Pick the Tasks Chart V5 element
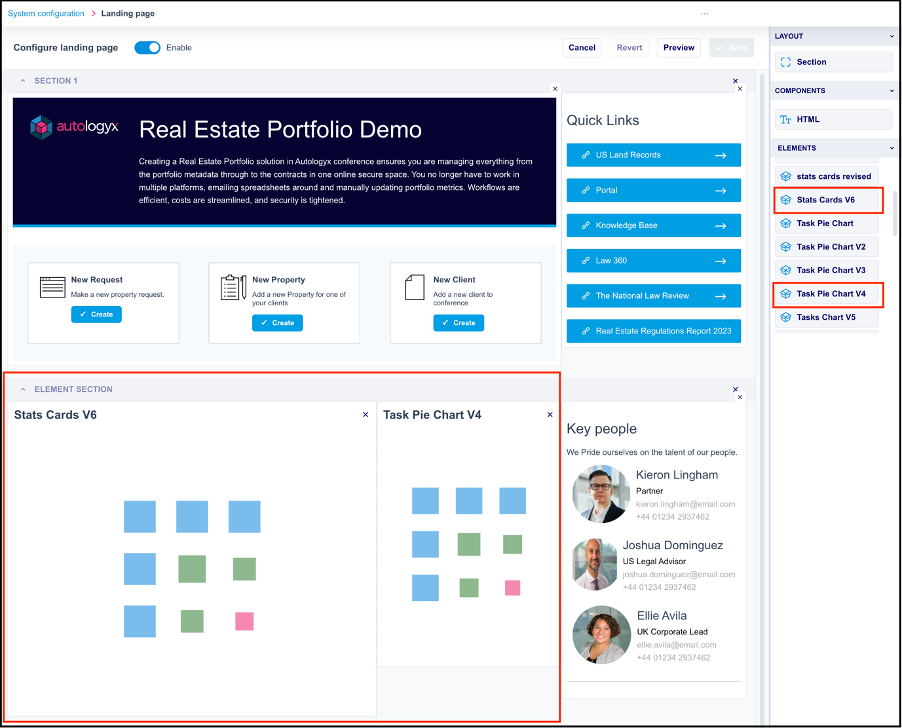The height and width of the screenshot is (728, 902). 827,317
